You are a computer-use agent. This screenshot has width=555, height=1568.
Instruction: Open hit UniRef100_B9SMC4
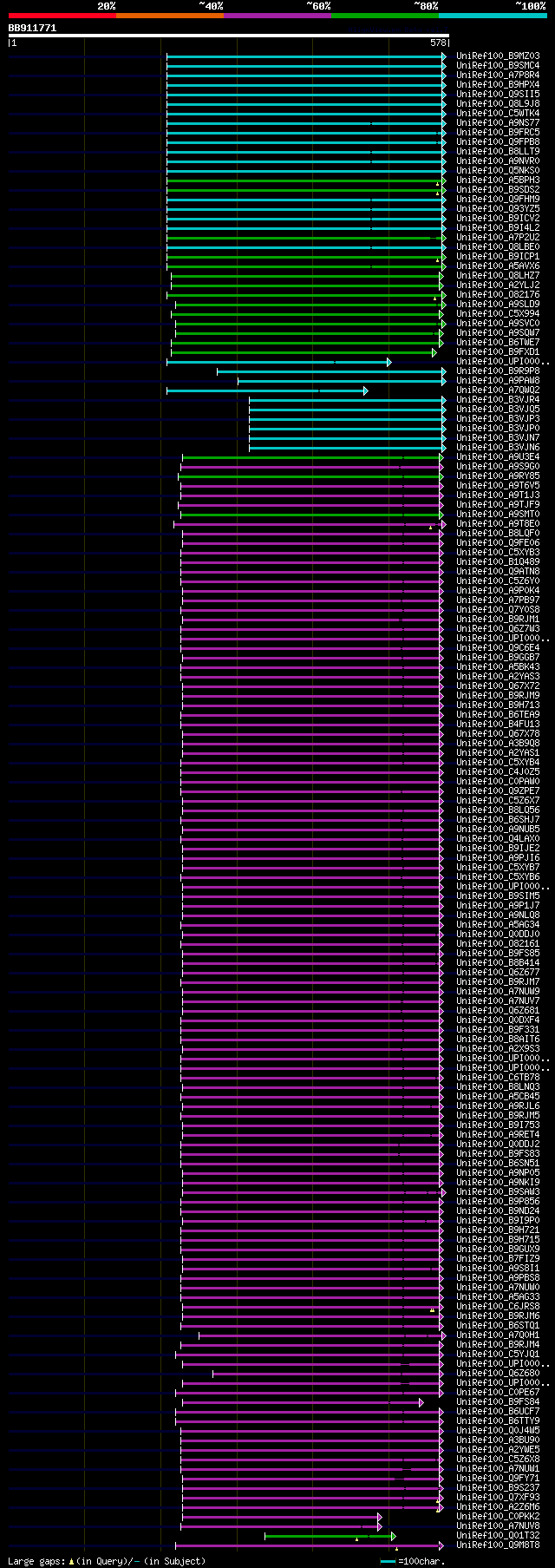(498, 66)
